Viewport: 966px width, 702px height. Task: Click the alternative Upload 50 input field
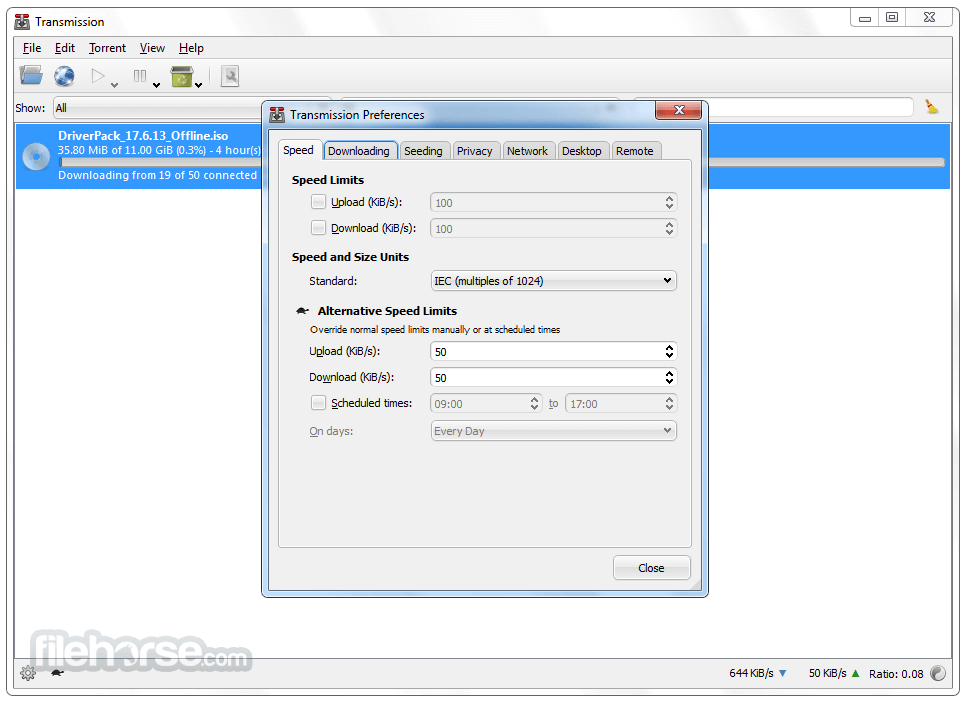tap(553, 351)
